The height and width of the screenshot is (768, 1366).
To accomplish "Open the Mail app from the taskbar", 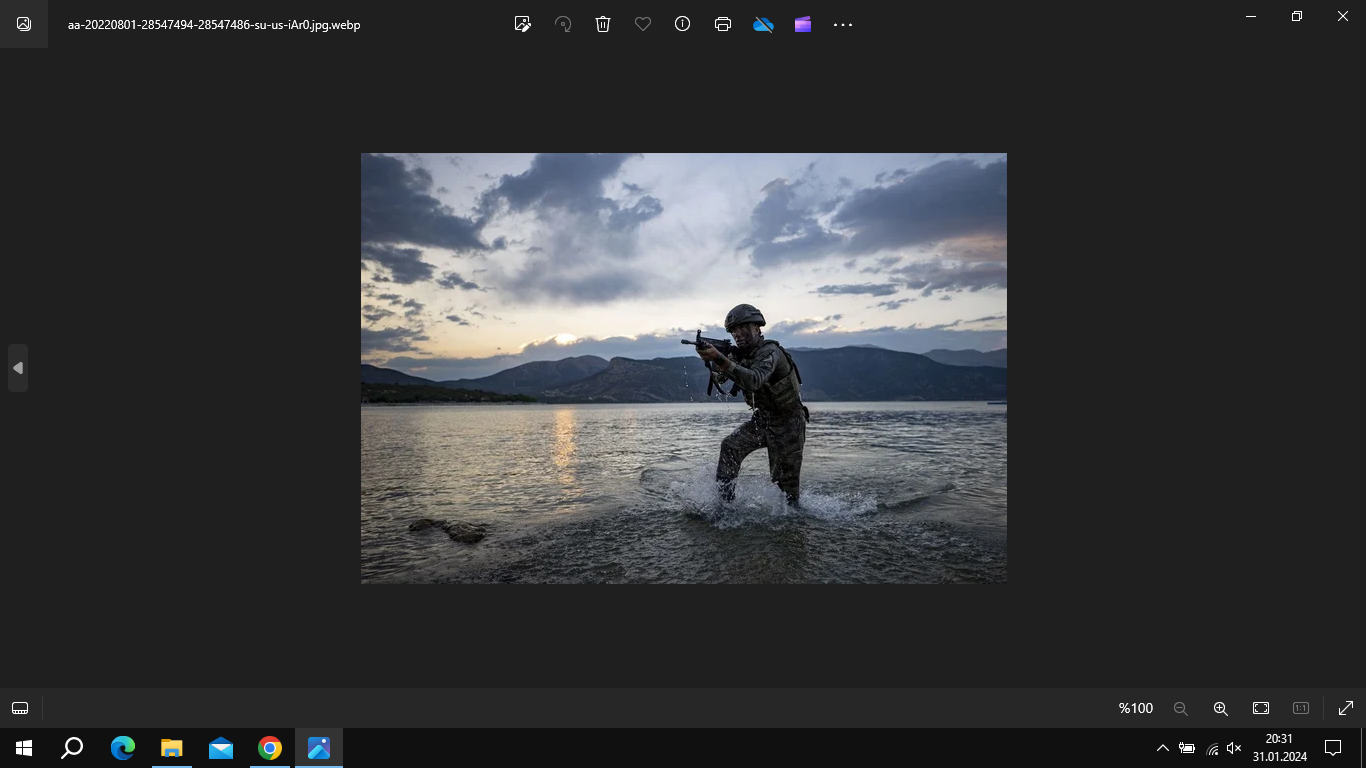I will (x=220, y=748).
